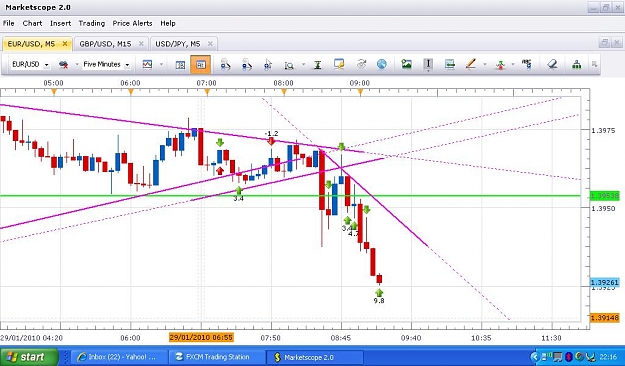The height and width of the screenshot is (366, 625).
Task: Close the USD/JPY, M5 tab
Action: (210, 44)
